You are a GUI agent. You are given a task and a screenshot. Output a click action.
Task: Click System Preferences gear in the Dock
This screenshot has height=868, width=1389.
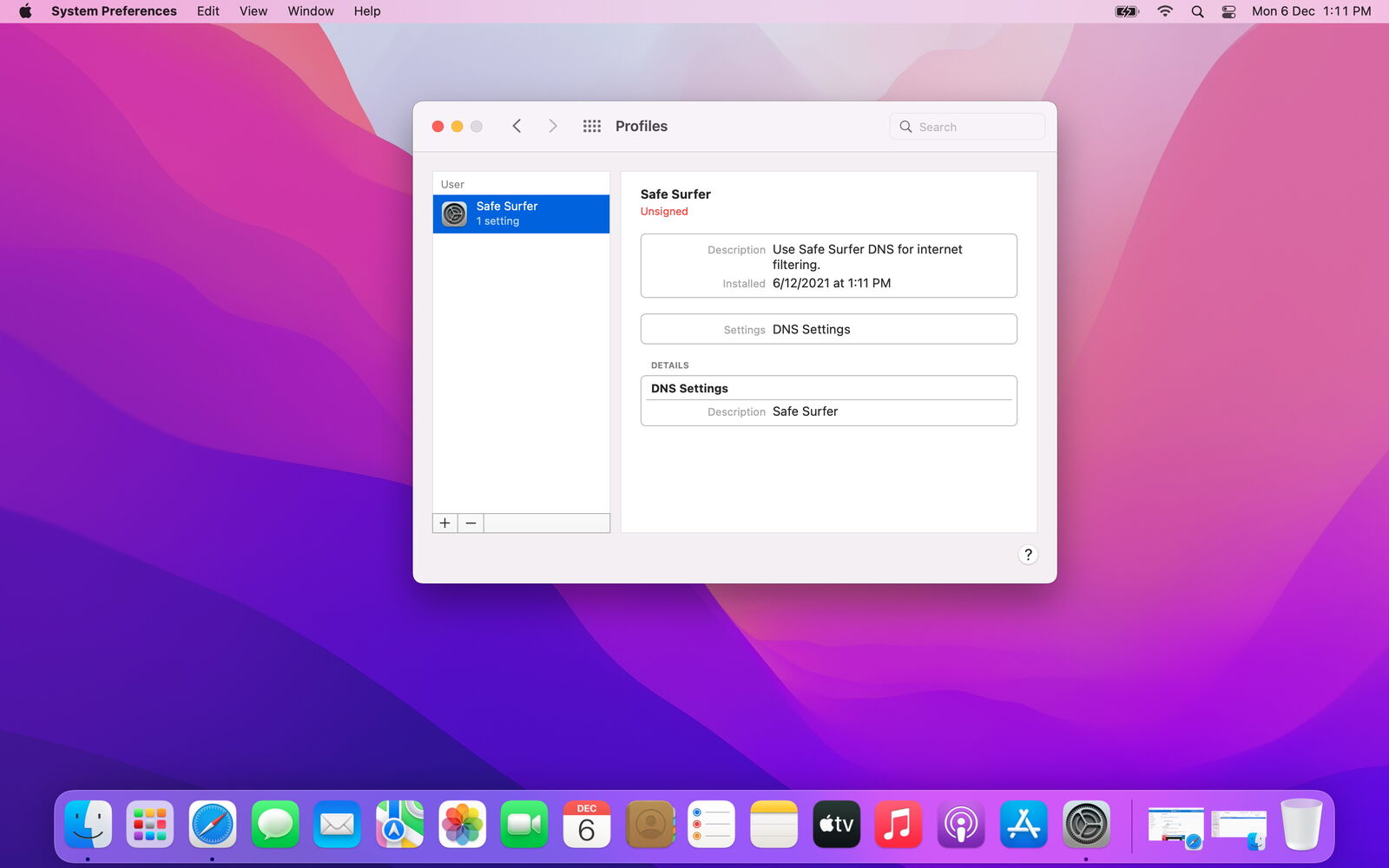point(1086,824)
